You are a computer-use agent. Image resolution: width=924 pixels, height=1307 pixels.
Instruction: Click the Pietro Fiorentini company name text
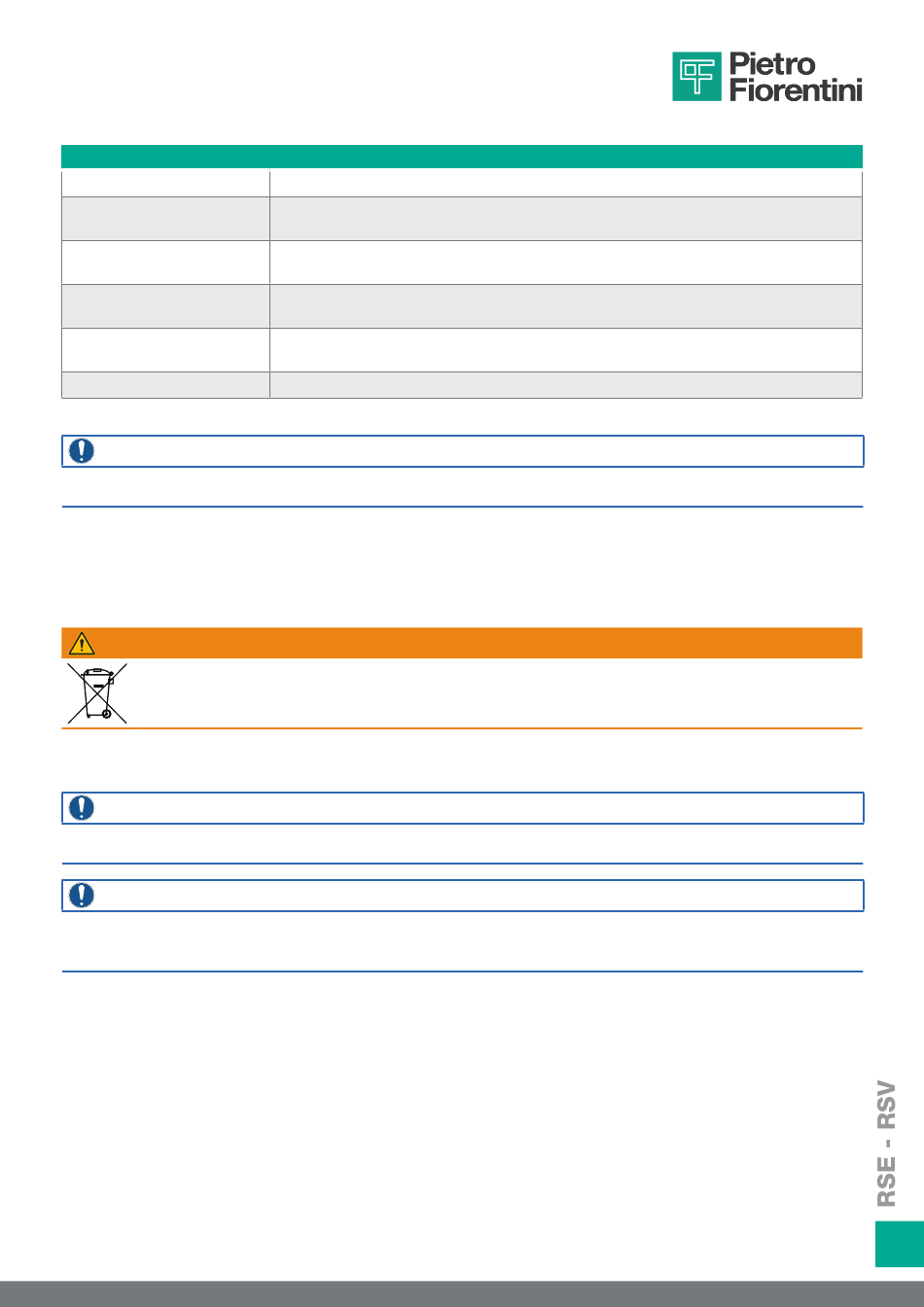(796, 77)
